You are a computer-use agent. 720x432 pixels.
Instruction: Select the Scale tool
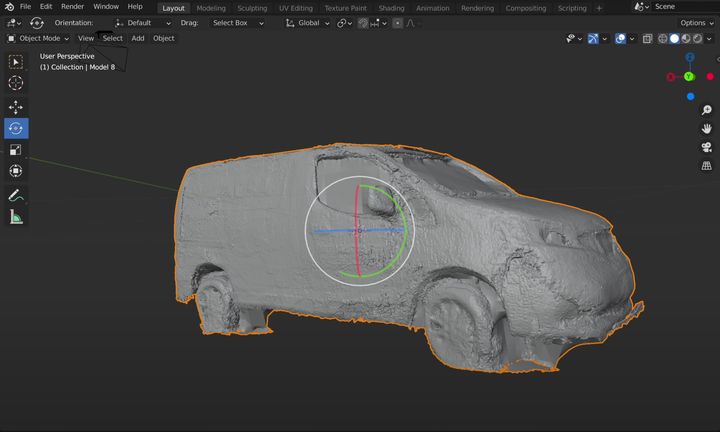(16, 150)
